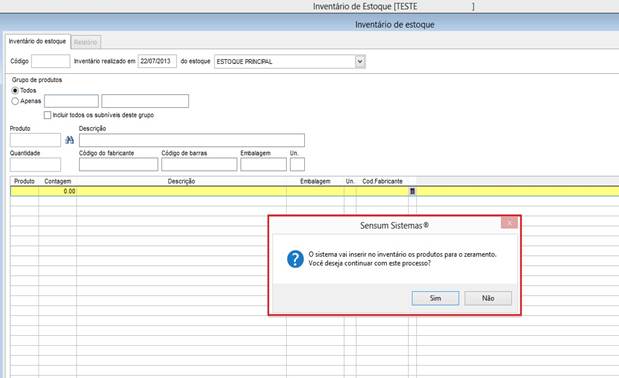Focus the Código input field

(51, 61)
